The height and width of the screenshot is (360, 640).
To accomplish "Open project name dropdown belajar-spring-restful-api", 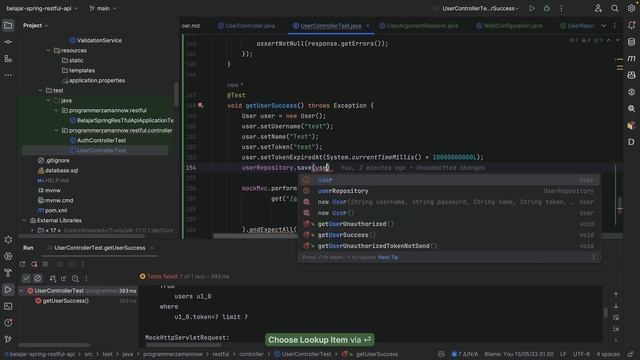I will pyautogui.click(x=42, y=8).
